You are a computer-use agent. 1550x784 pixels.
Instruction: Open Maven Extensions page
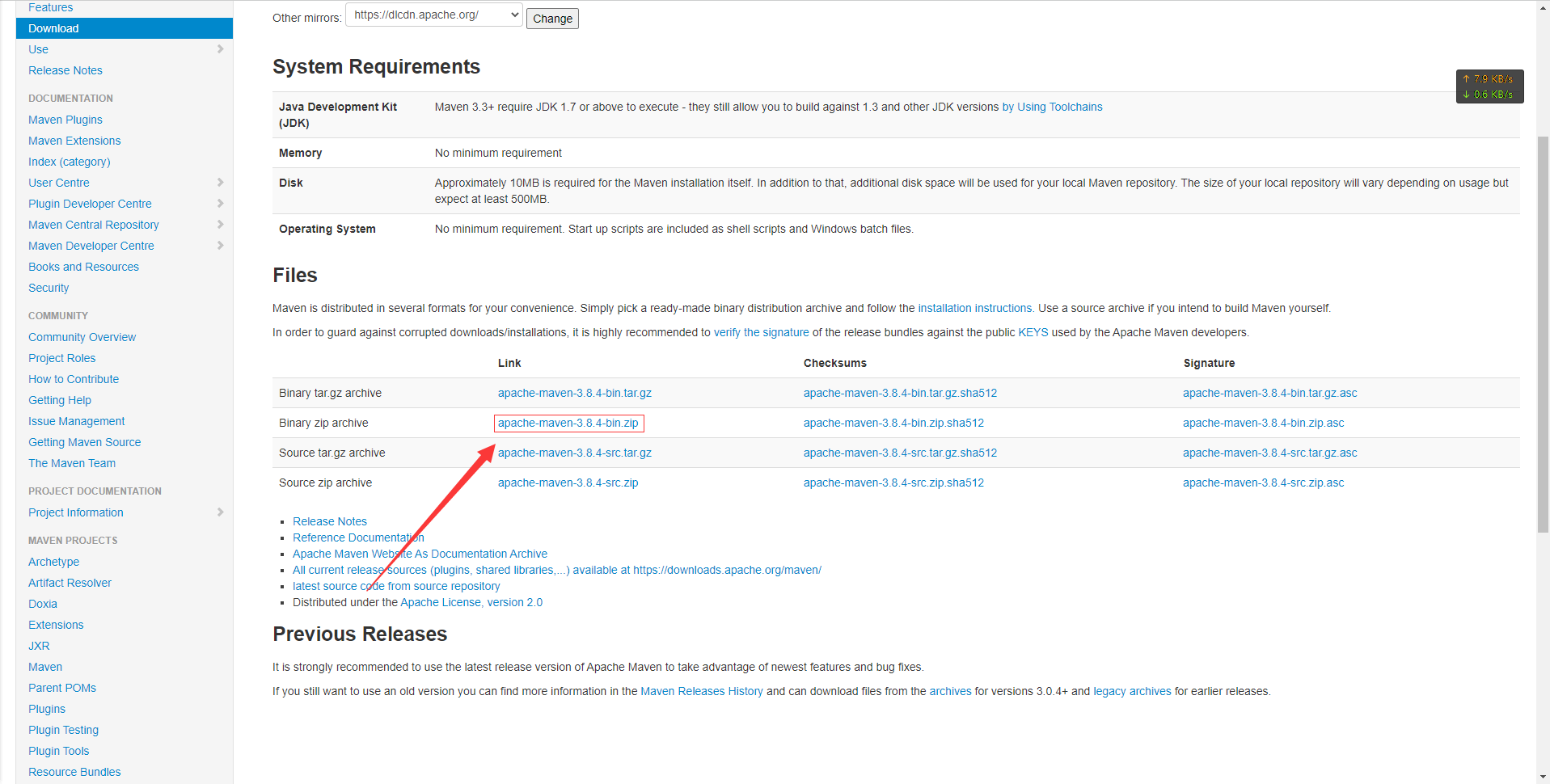(x=74, y=141)
